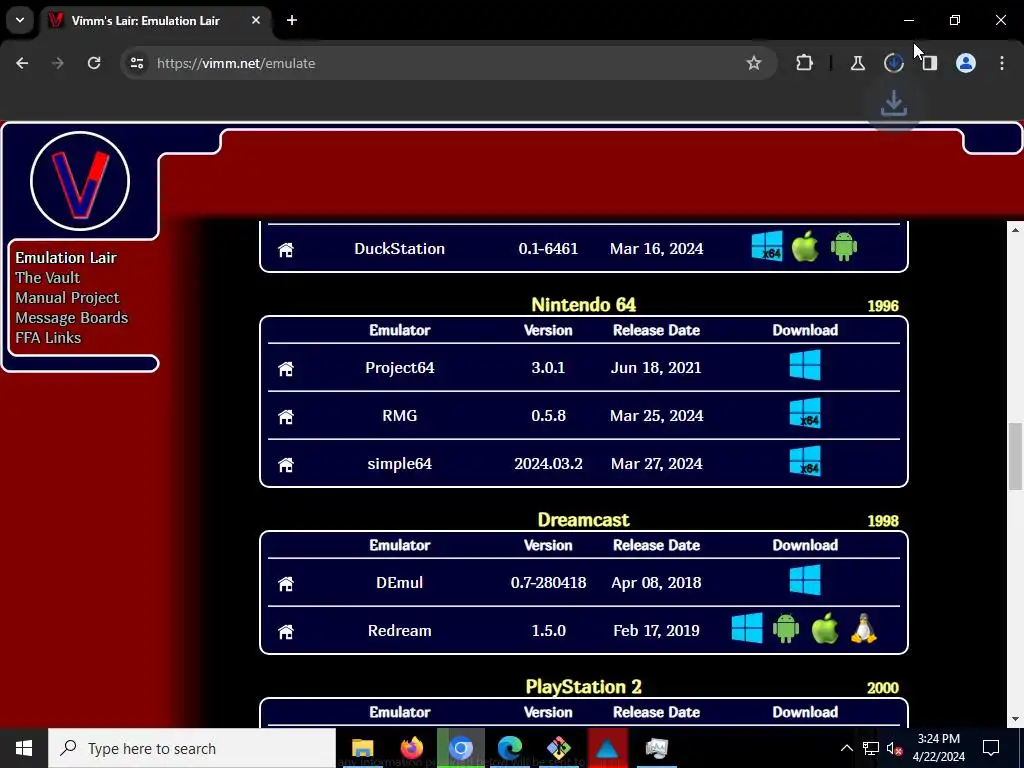1024x768 pixels.
Task: Click the RMG emulator name
Action: [x=399, y=415]
